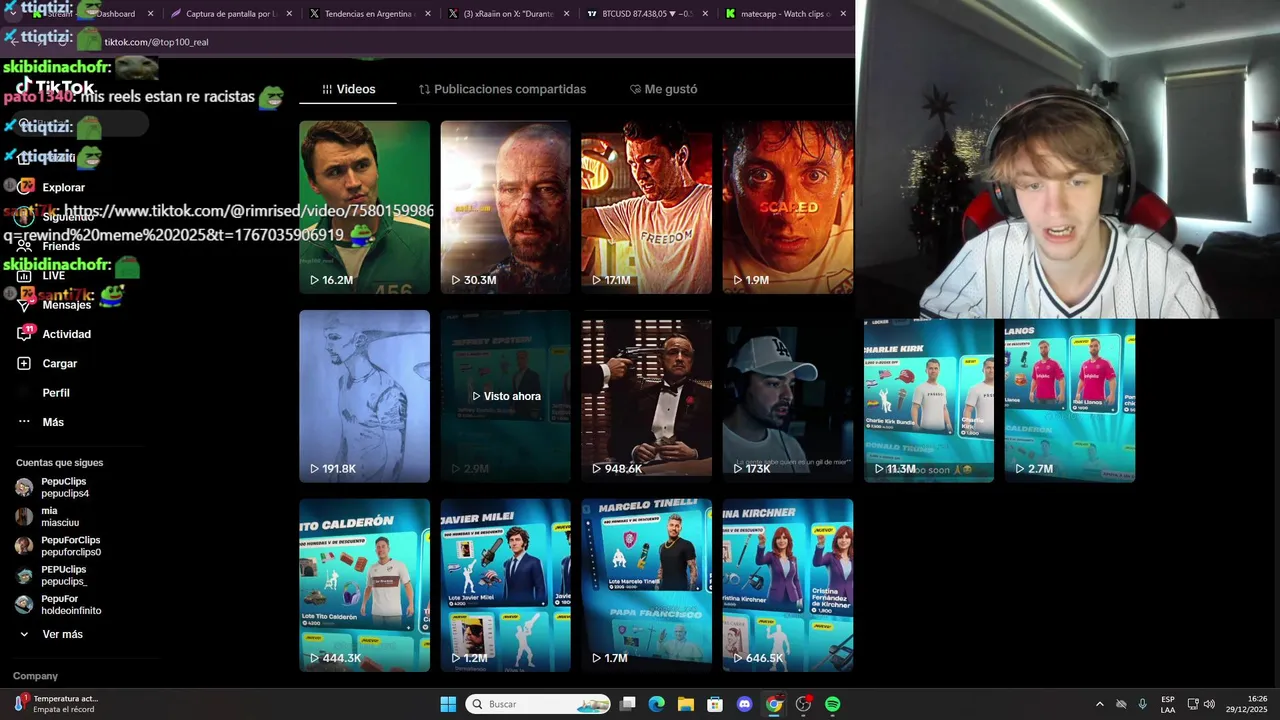Image resolution: width=1280 pixels, height=720 pixels.
Task: Open Cristina Kirchner 646.5K video
Action: pos(788,585)
